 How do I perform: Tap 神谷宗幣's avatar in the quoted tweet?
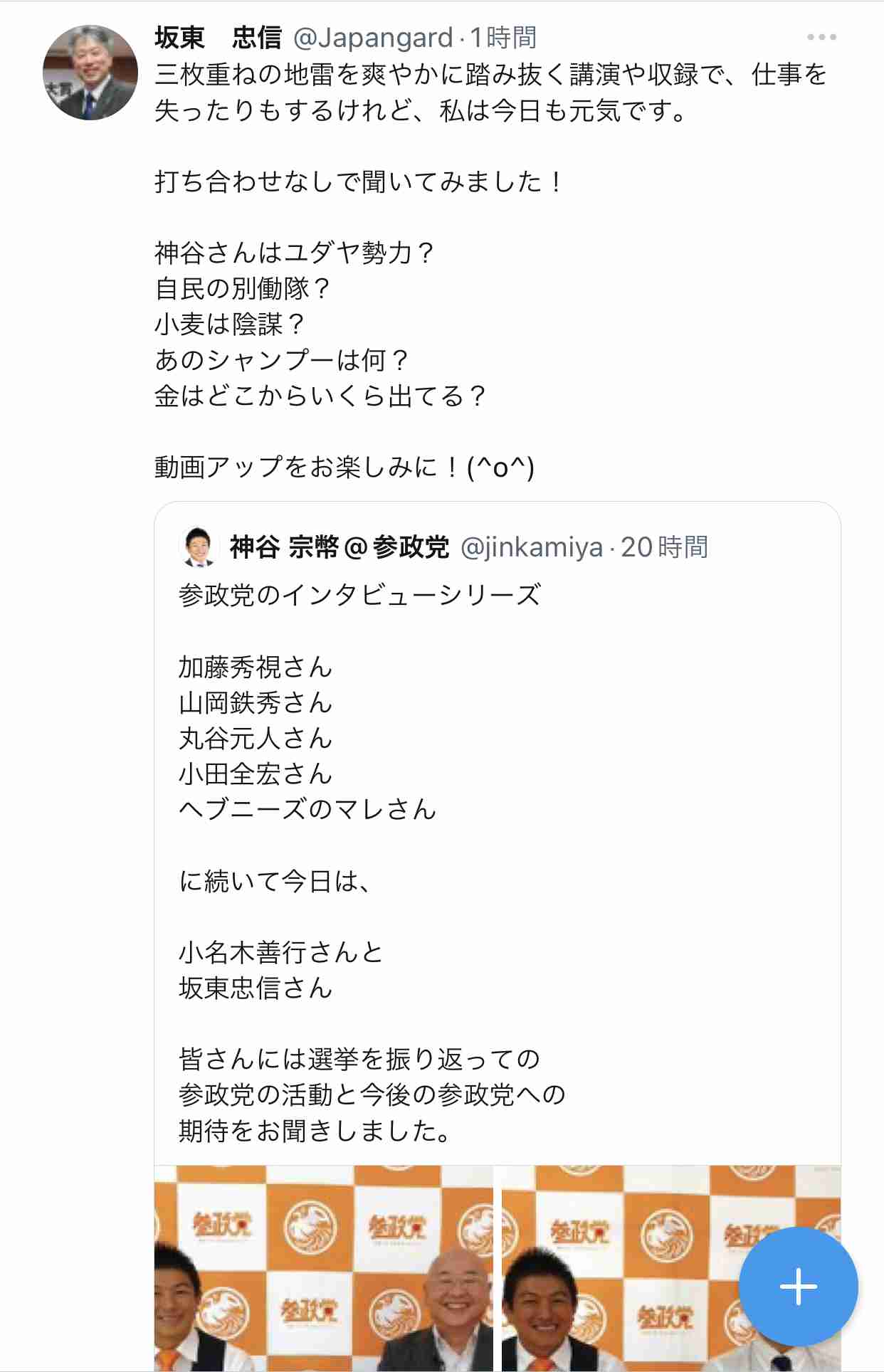click(199, 548)
